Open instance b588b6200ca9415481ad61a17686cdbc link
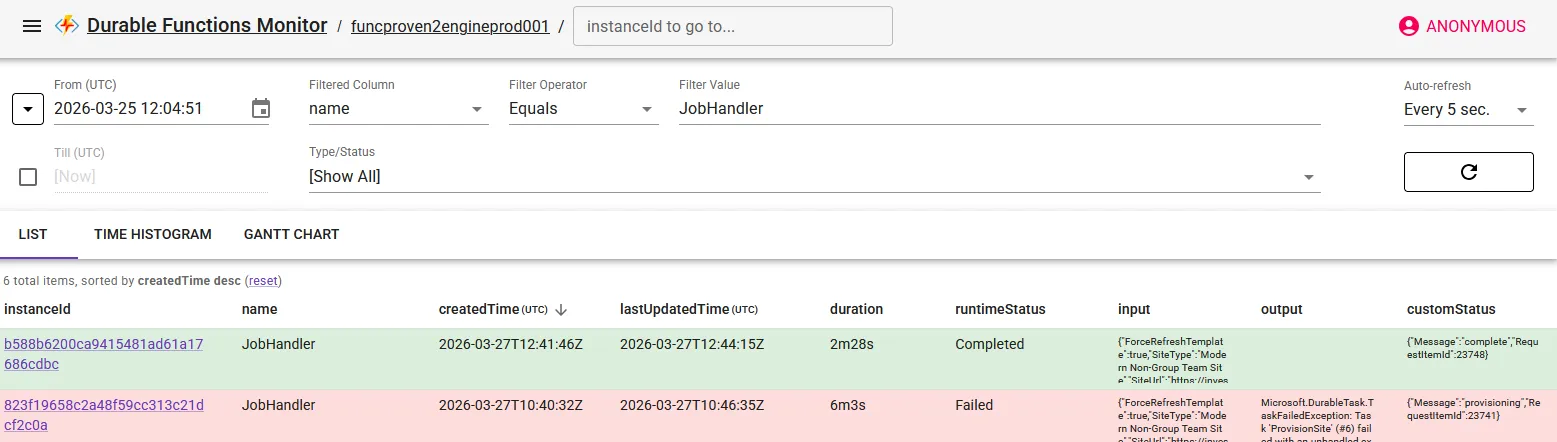 pos(103,354)
